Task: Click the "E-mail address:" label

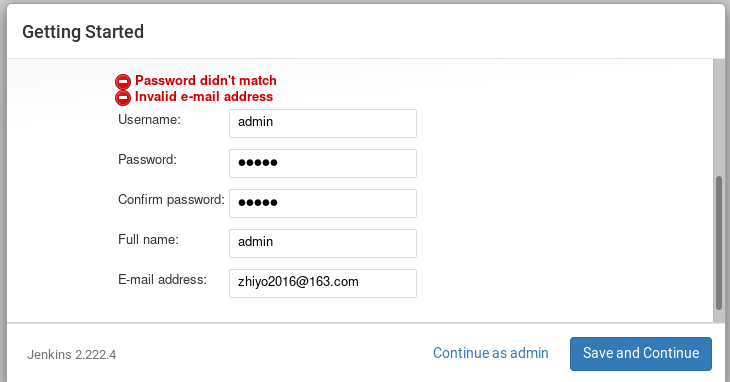Action: (162, 280)
